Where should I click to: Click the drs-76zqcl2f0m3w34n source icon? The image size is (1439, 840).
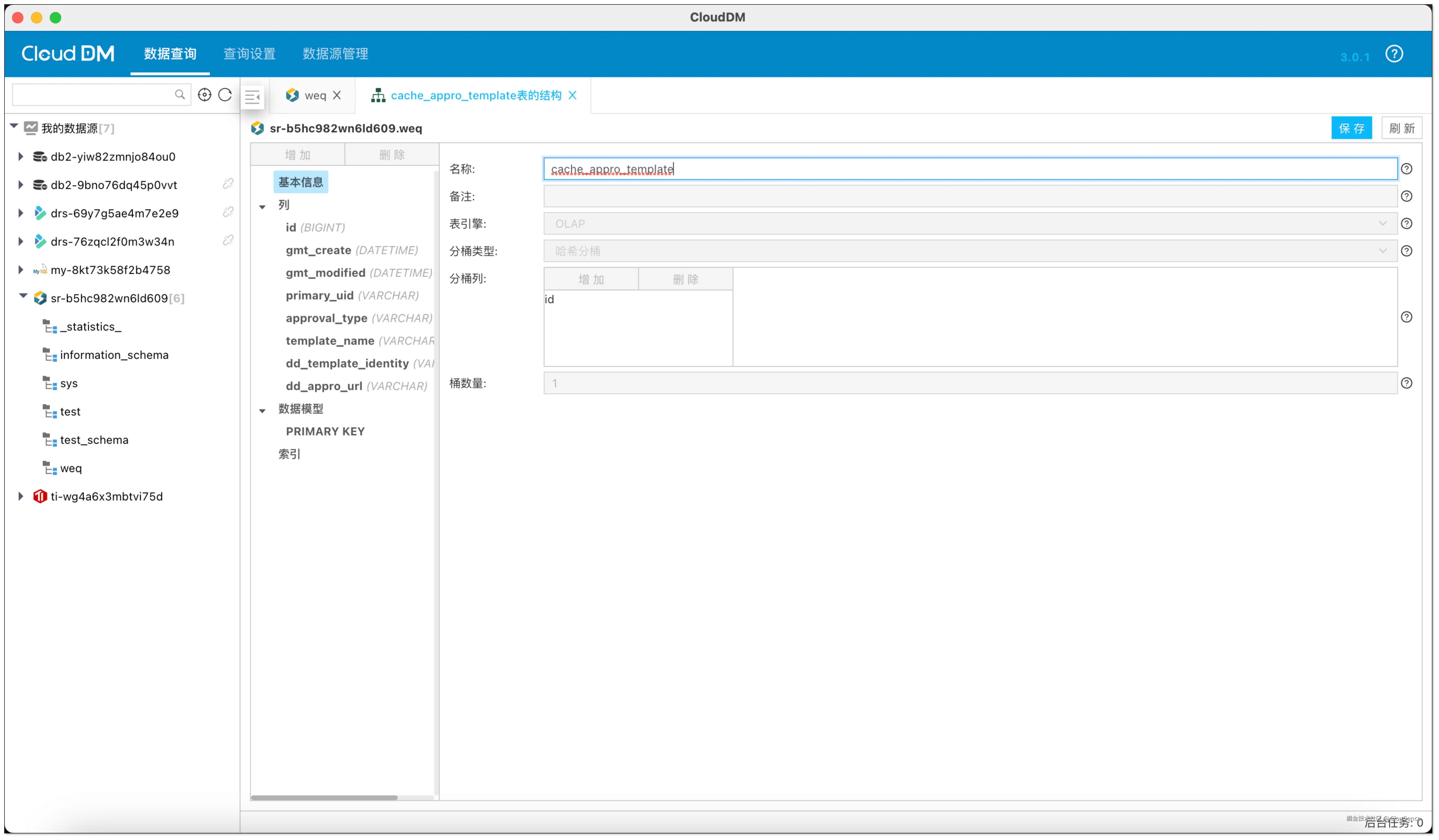(x=39, y=241)
